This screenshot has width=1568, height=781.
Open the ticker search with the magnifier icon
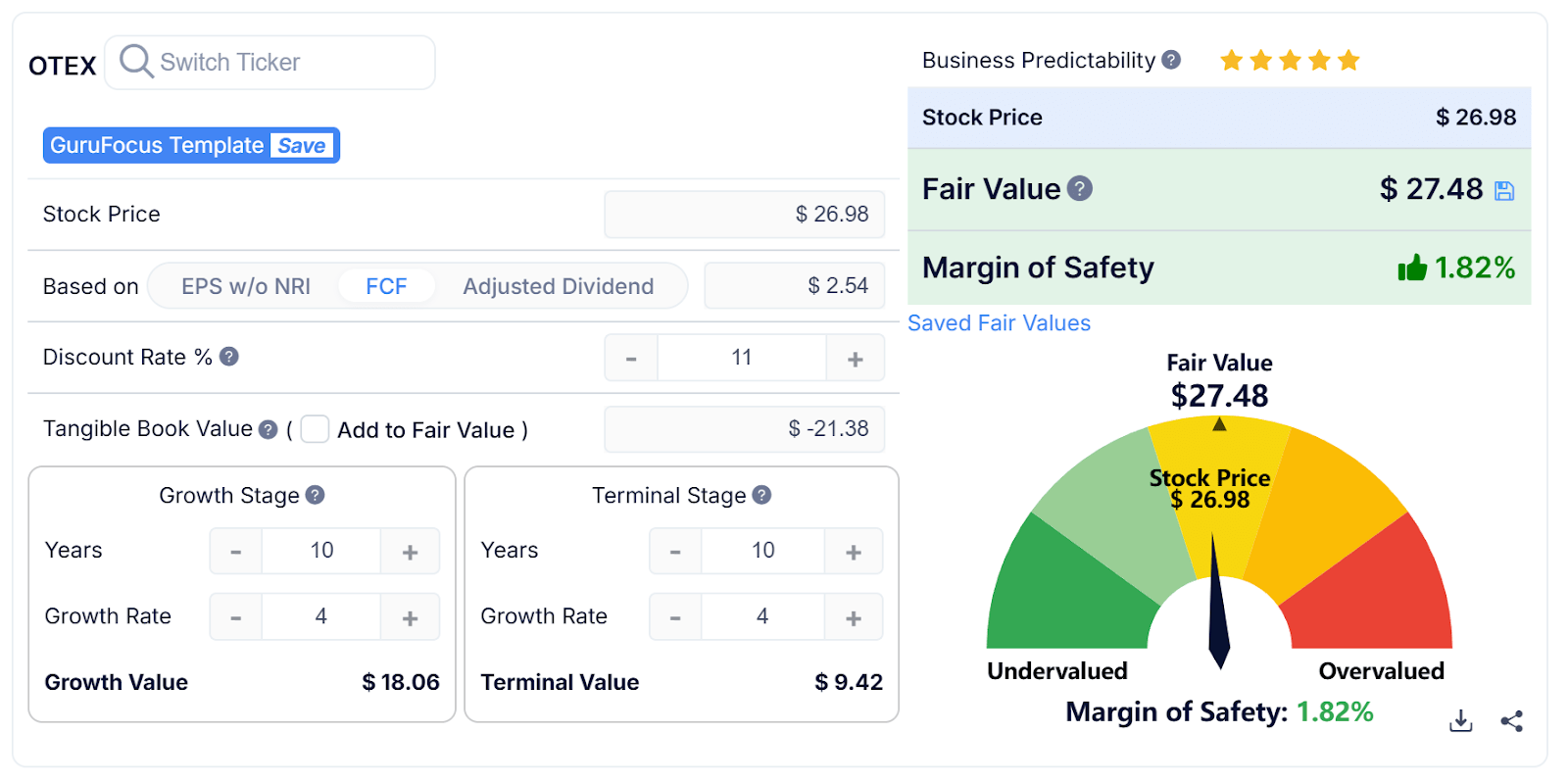coord(135,62)
